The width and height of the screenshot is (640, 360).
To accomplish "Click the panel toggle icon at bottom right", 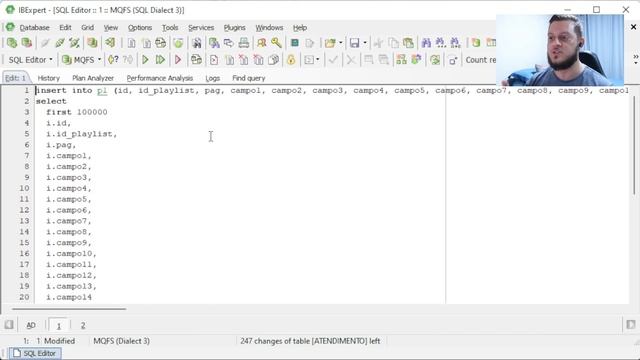I will click(631, 324).
